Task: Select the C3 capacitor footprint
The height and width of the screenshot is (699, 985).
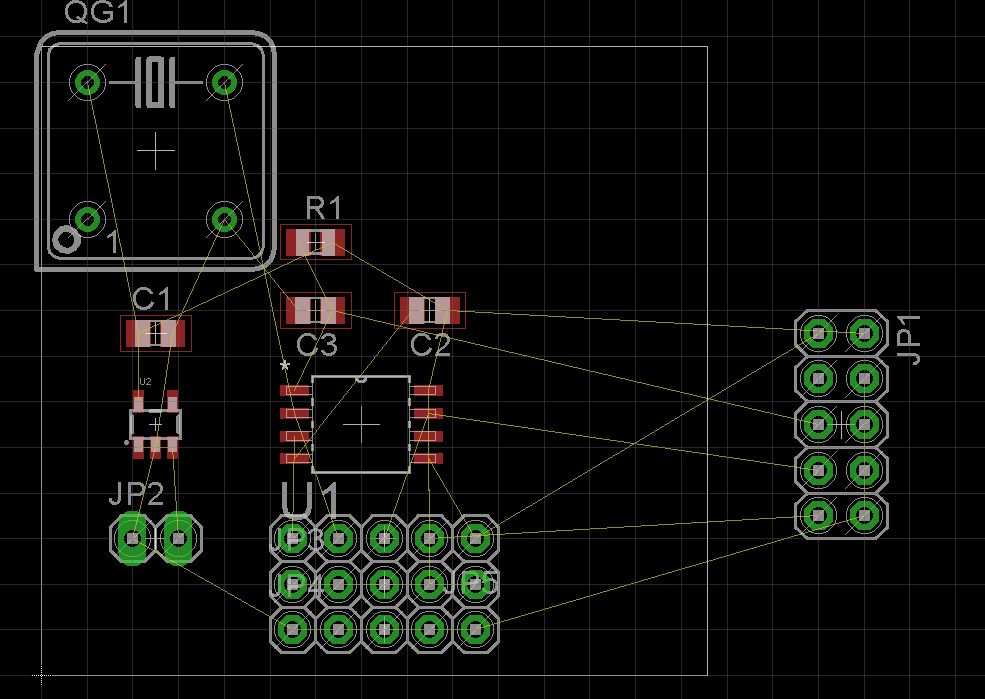Action: tap(315, 310)
